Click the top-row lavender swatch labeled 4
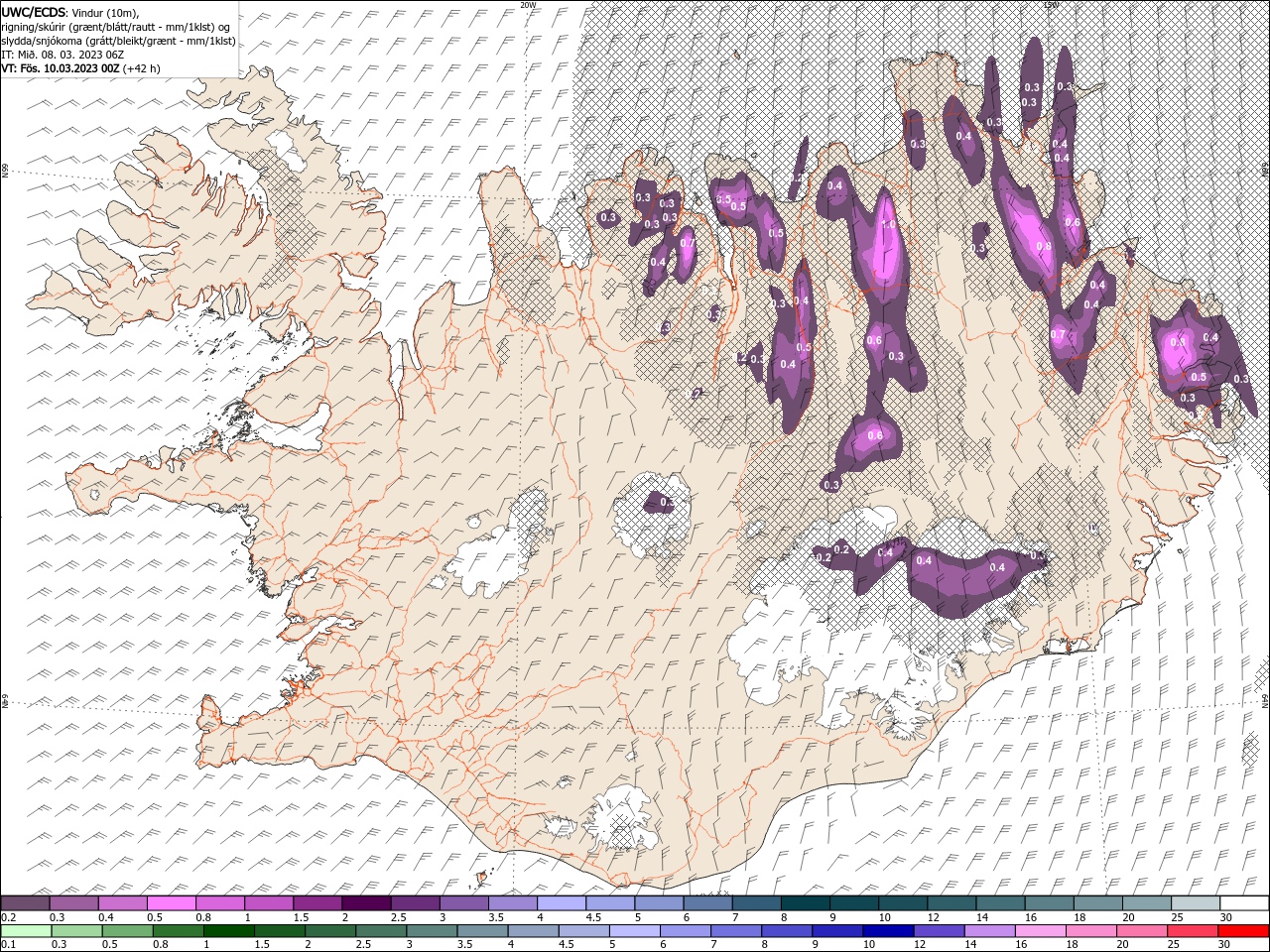 coord(561,903)
